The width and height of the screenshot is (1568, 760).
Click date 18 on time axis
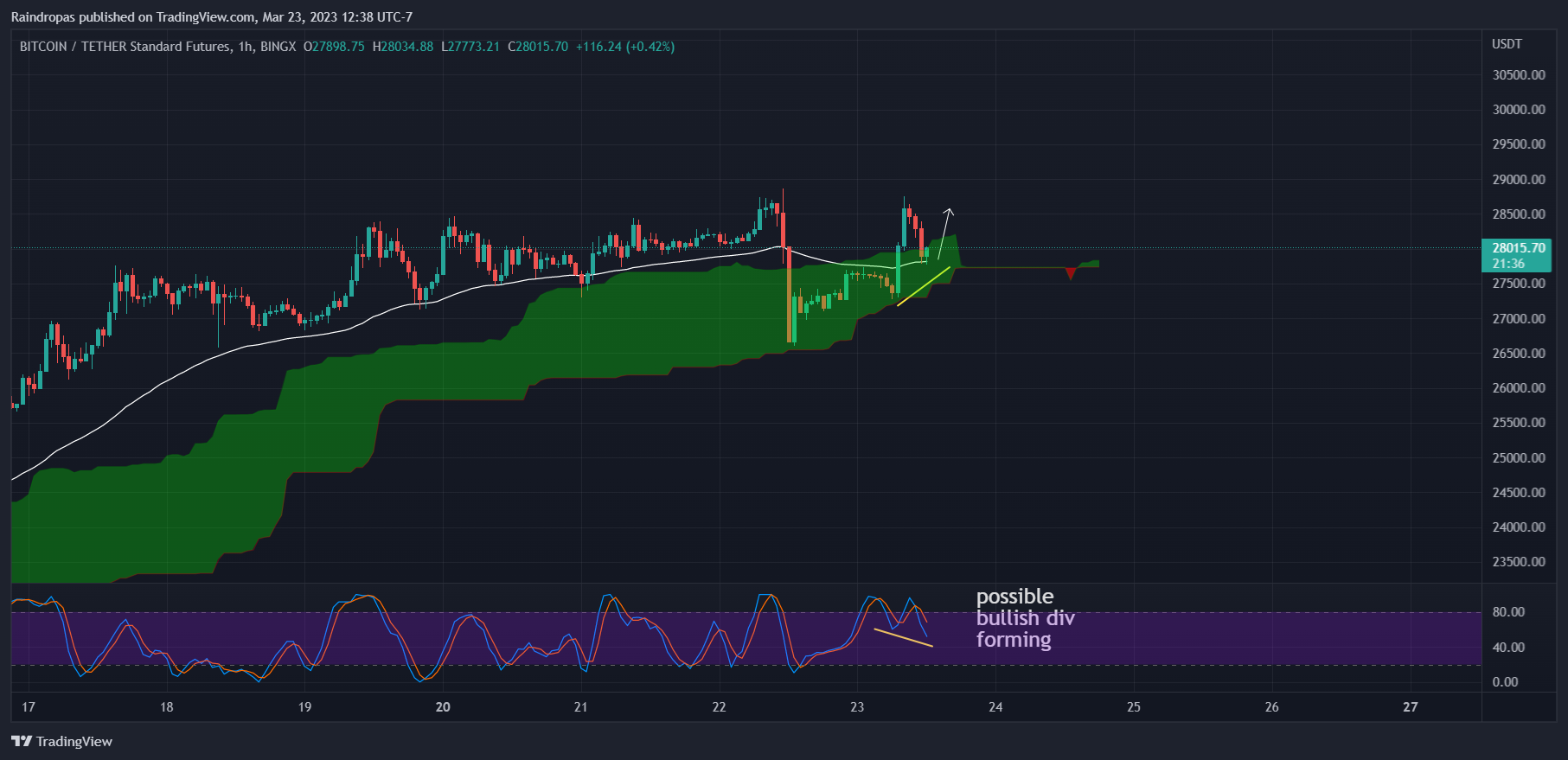(x=167, y=707)
